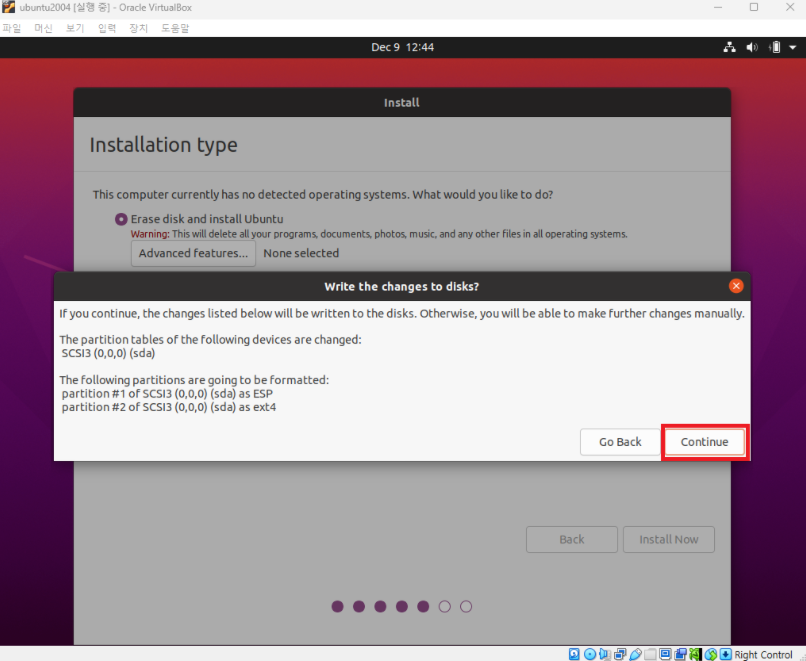The width and height of the screenshot is (806, 661).
Task: Click the hard disk activity icon in status bar
Action: (x=574, y=654)
